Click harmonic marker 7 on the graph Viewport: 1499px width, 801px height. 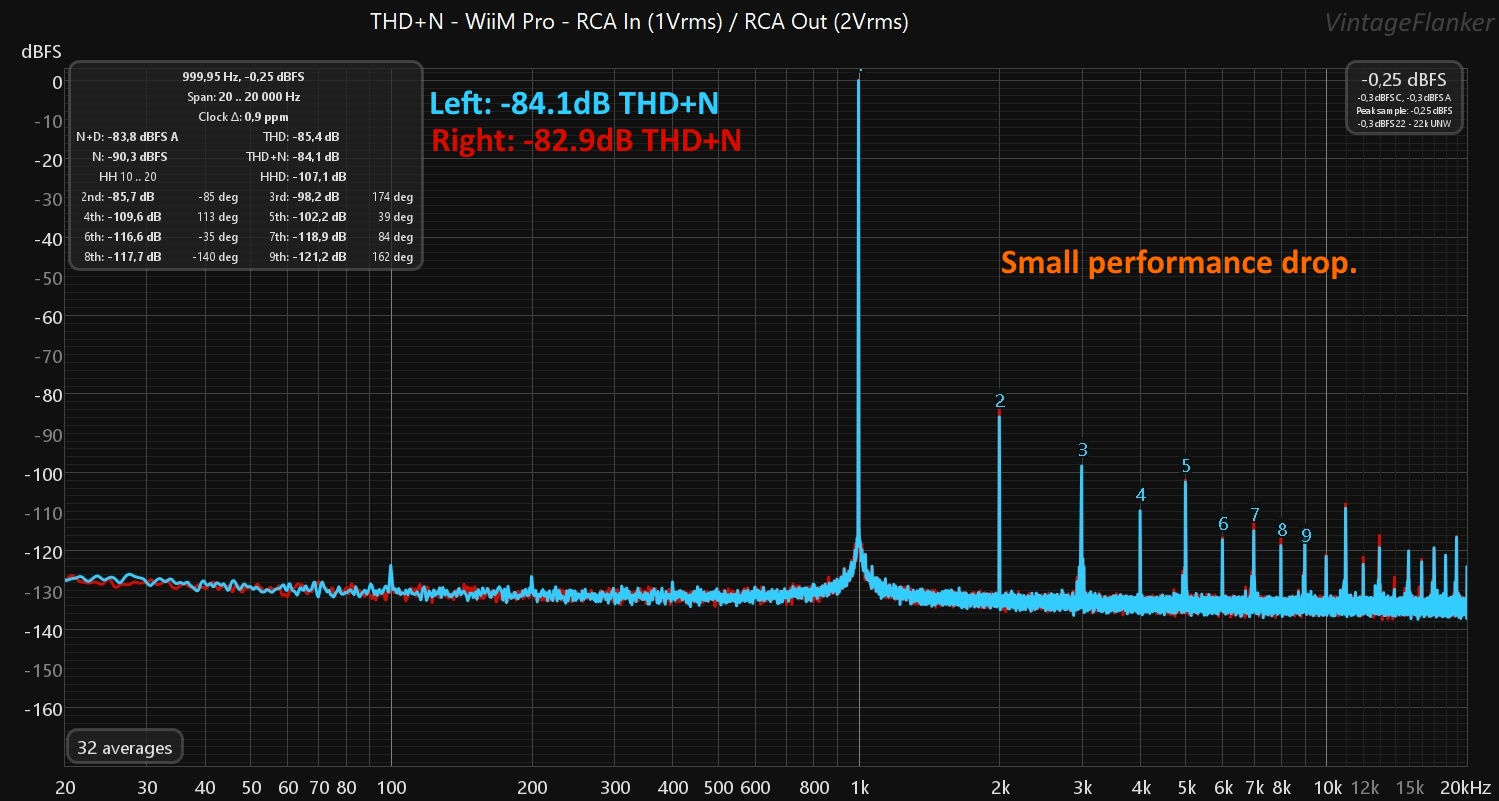click(x=1255, y=515)
